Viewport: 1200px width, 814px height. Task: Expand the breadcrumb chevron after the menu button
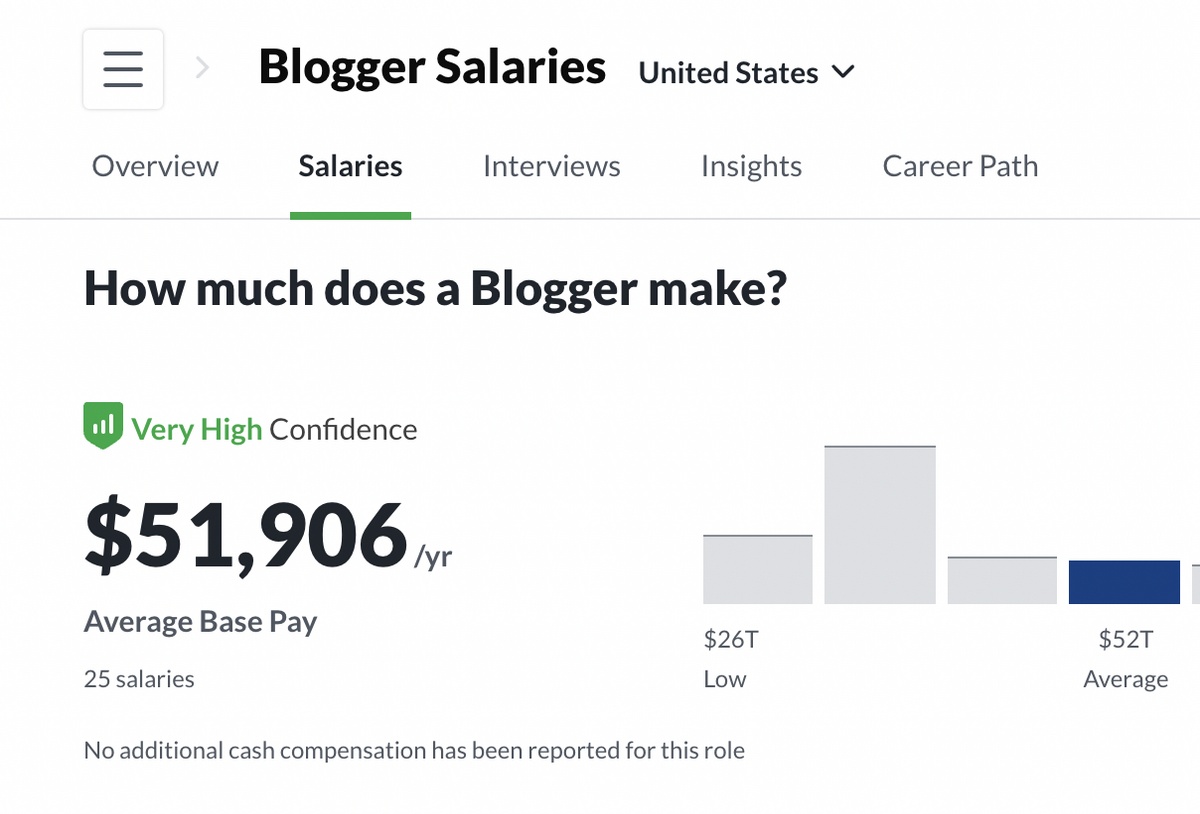tap(202, 68)
